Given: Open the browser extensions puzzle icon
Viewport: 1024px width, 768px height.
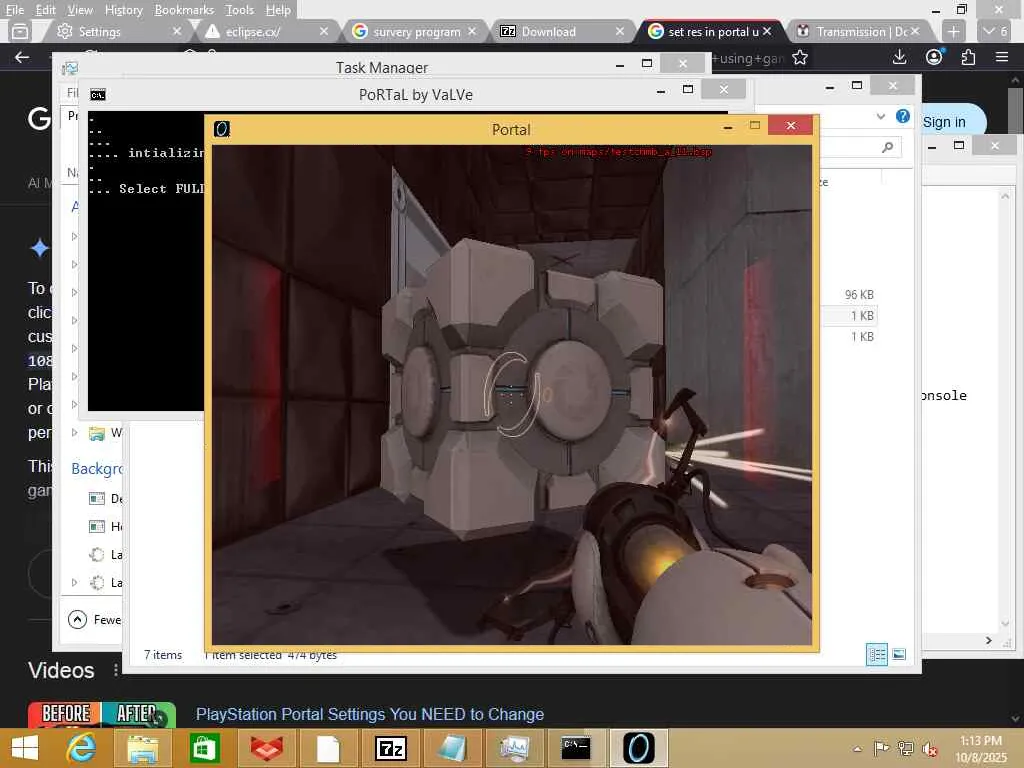Looking at the screenshot, I should coord(968,57).
